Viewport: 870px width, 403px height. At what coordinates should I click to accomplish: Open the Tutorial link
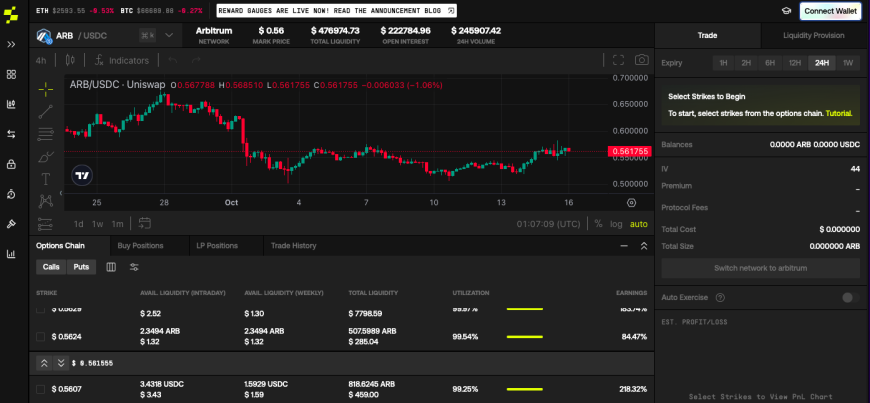839,113
